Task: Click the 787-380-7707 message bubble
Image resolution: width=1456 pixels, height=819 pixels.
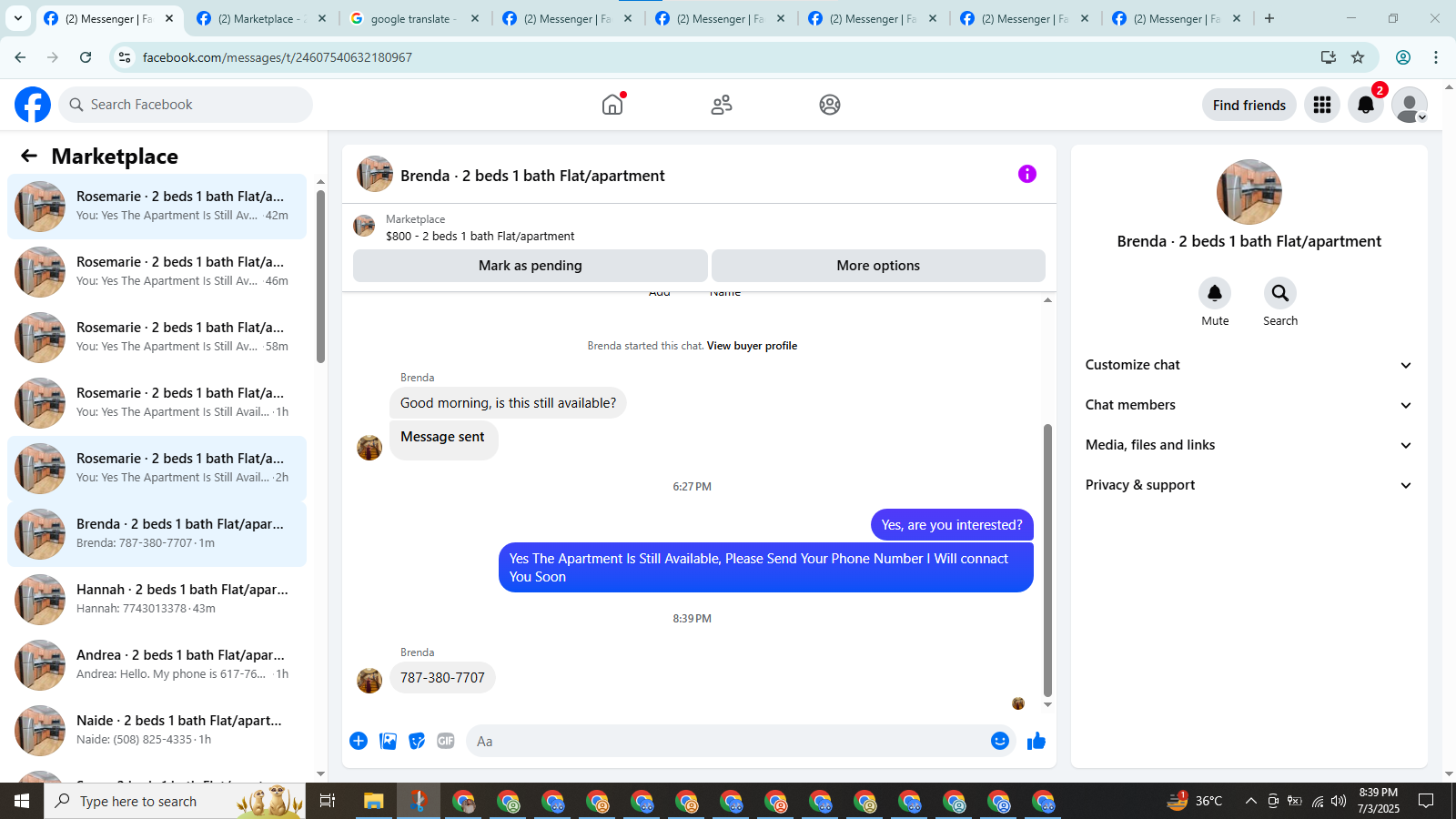Action: point(442,678)
